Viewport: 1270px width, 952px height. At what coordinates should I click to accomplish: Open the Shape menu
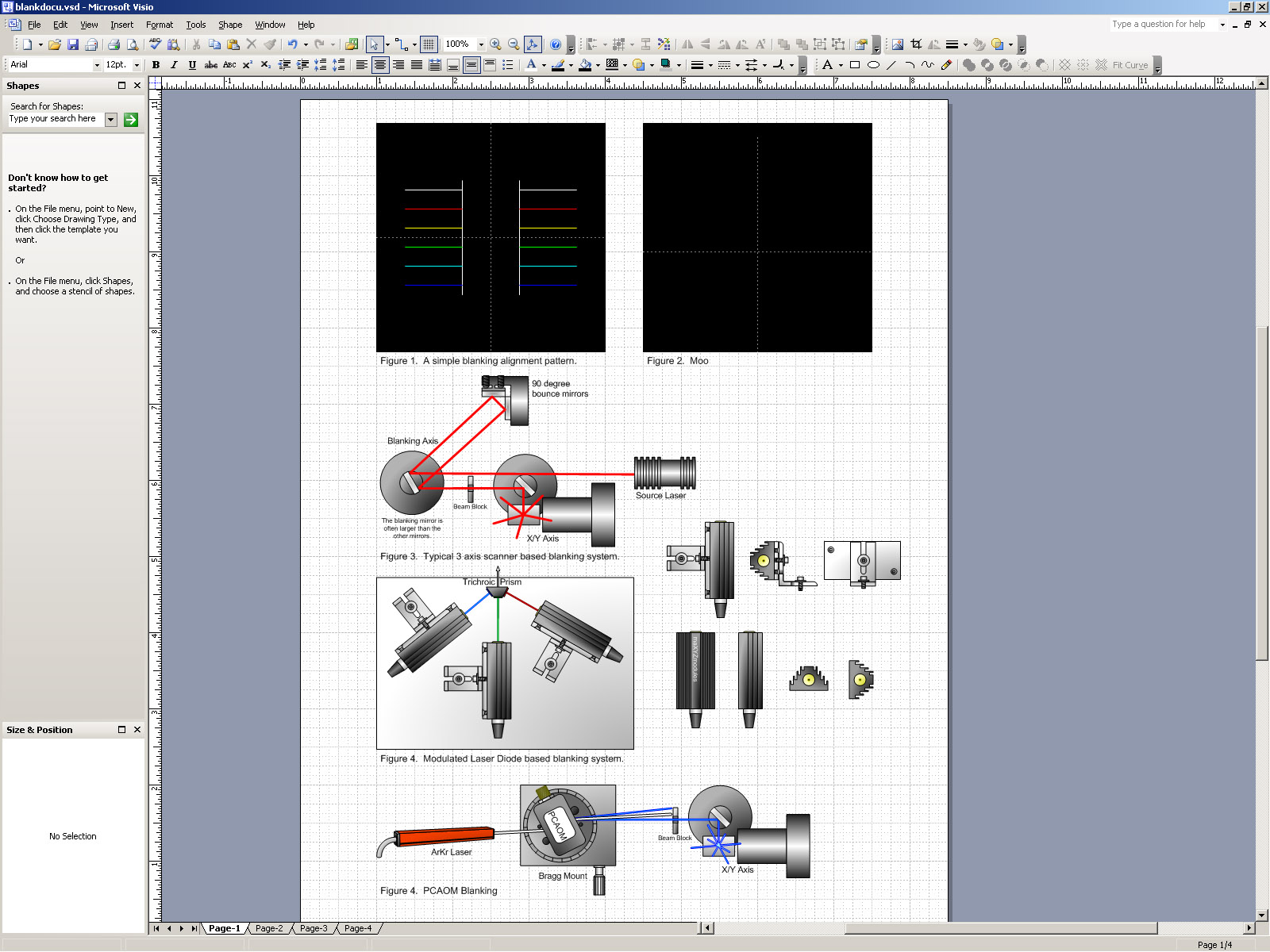point(230,25)
